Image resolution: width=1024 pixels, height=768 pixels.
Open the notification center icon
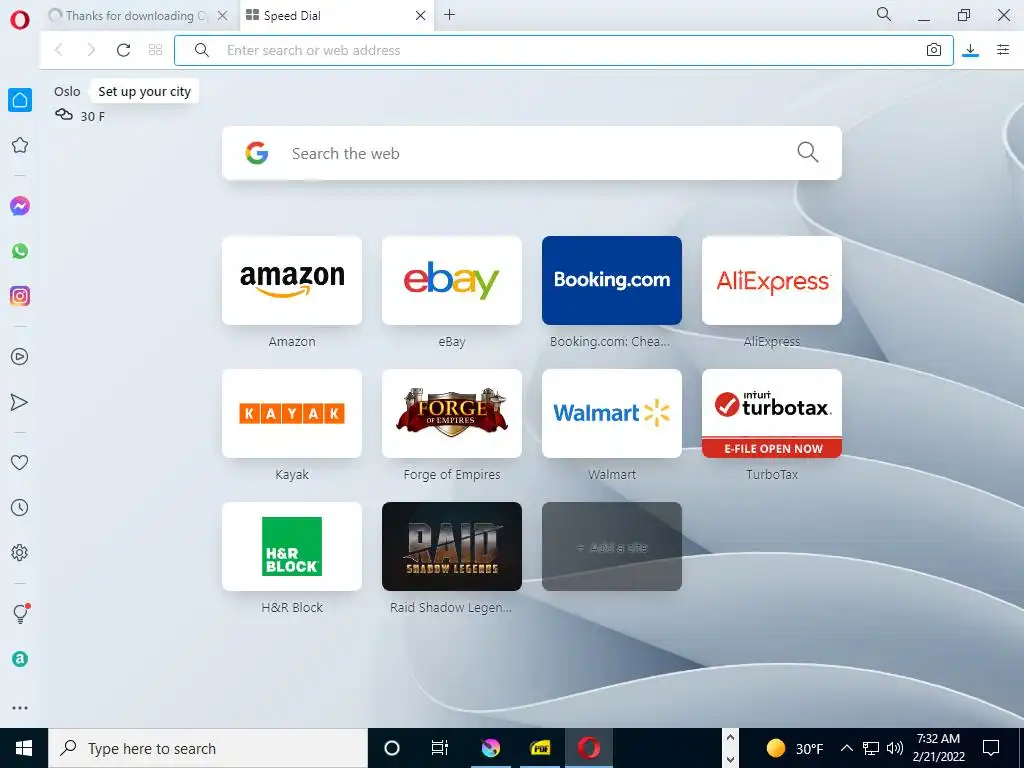pos(991,748)
